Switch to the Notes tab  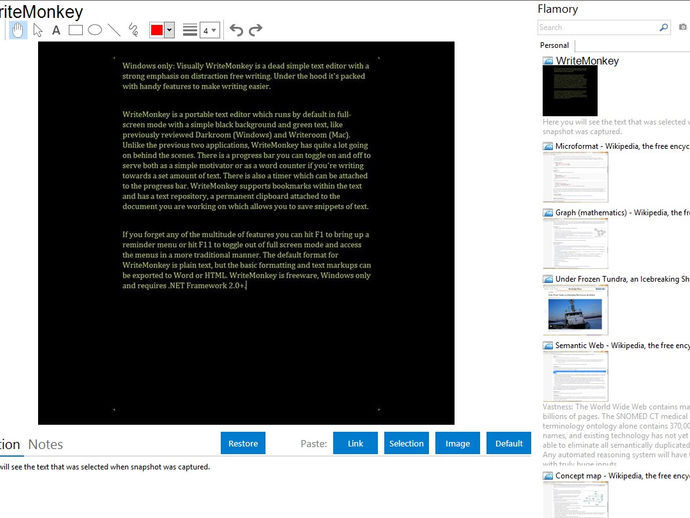(45, 445)
